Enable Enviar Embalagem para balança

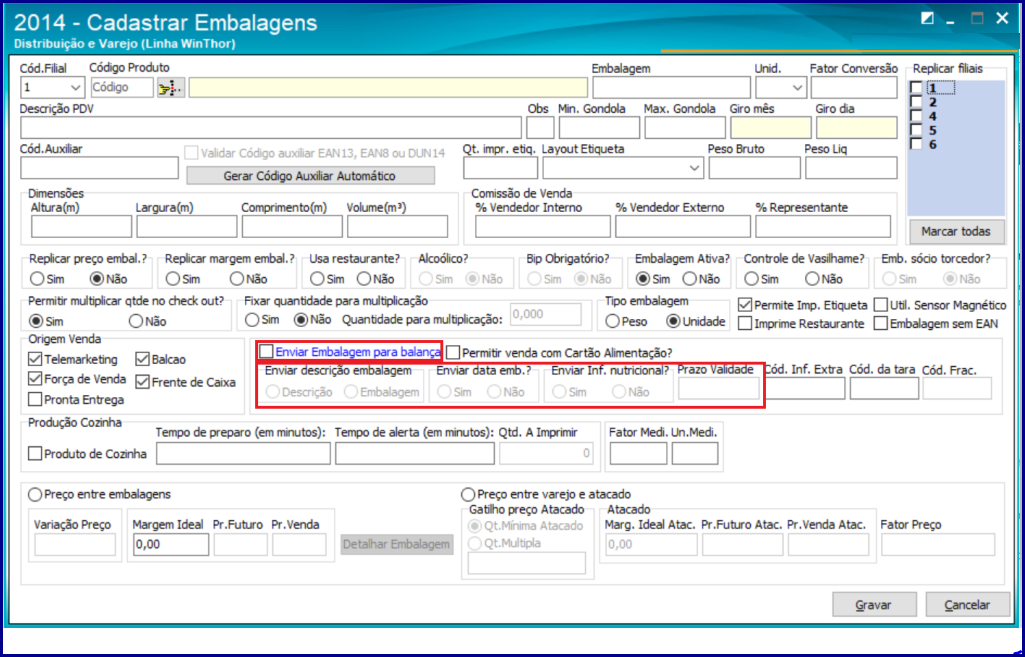(x=266, y=352)
